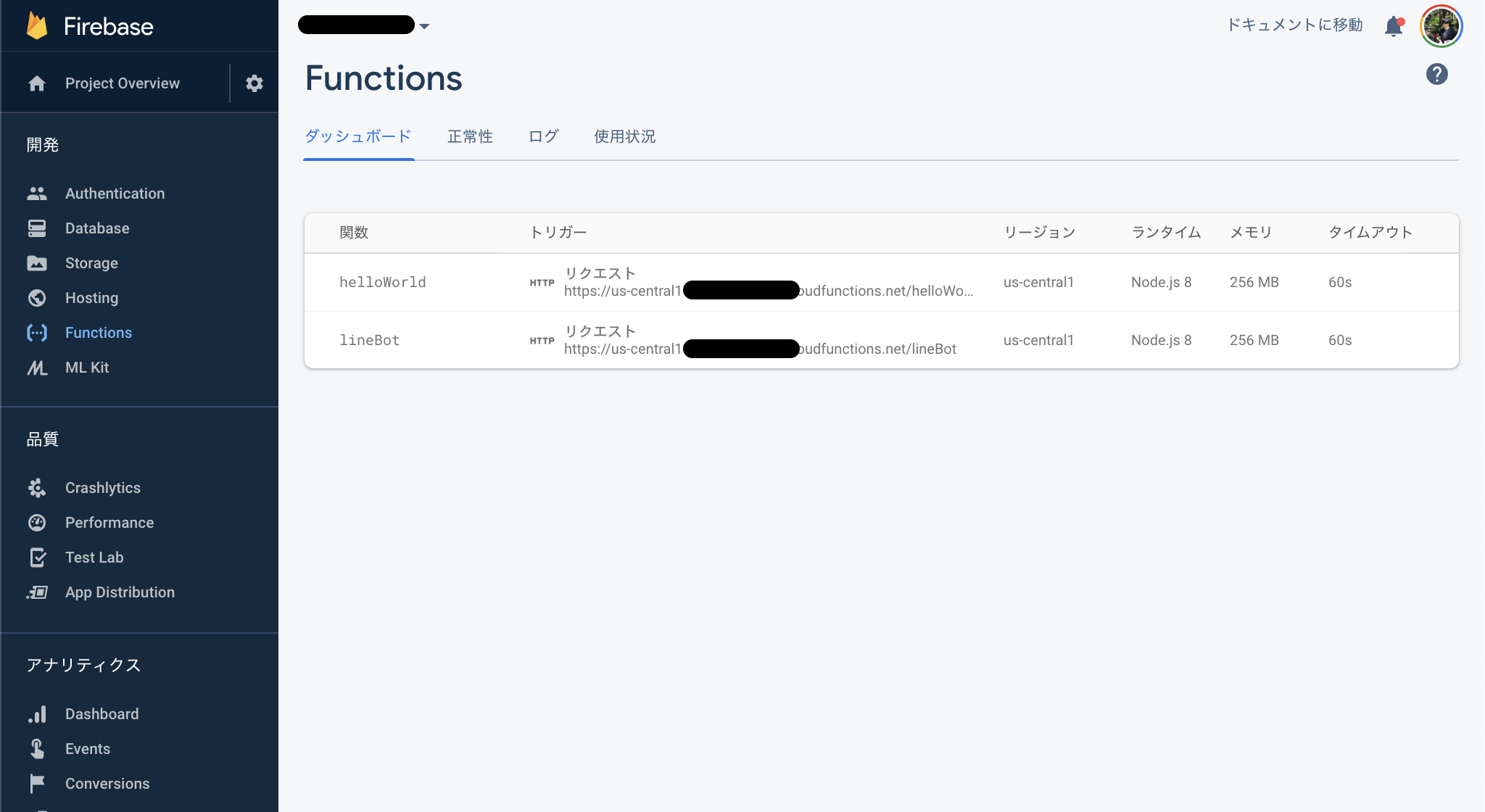1485x812 pixels.
Task: Click the Functions page title
Action: coord(384,78)
